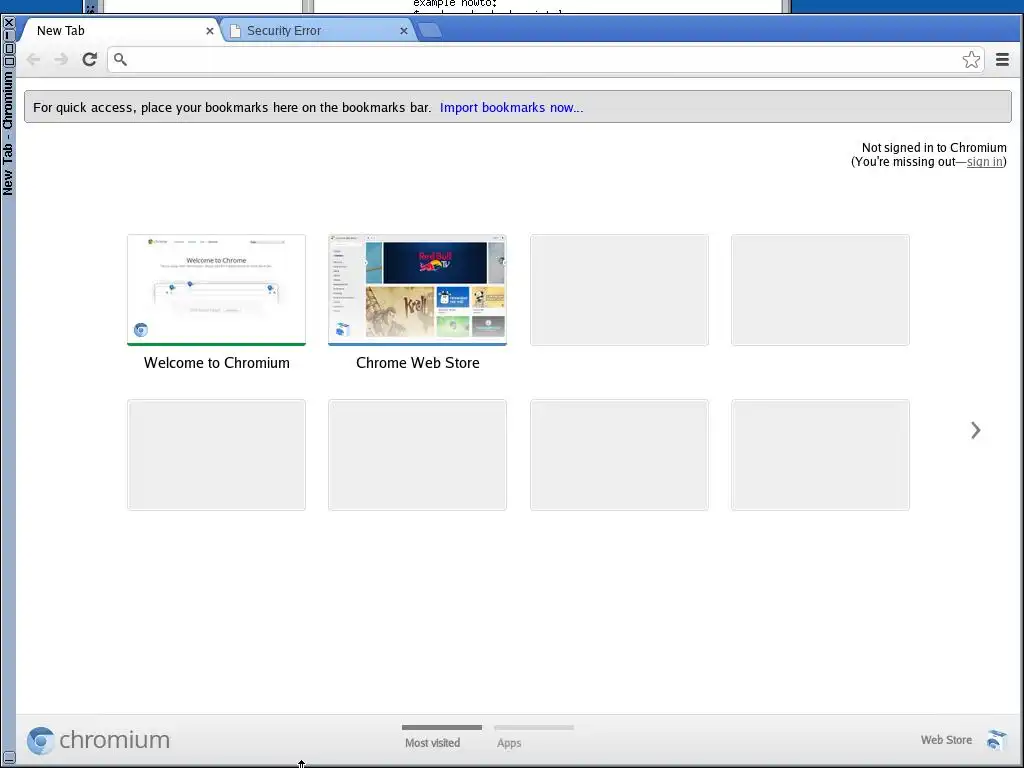
Task: Click the Web Store icon at the bottom right
Action: pos(997,740)
